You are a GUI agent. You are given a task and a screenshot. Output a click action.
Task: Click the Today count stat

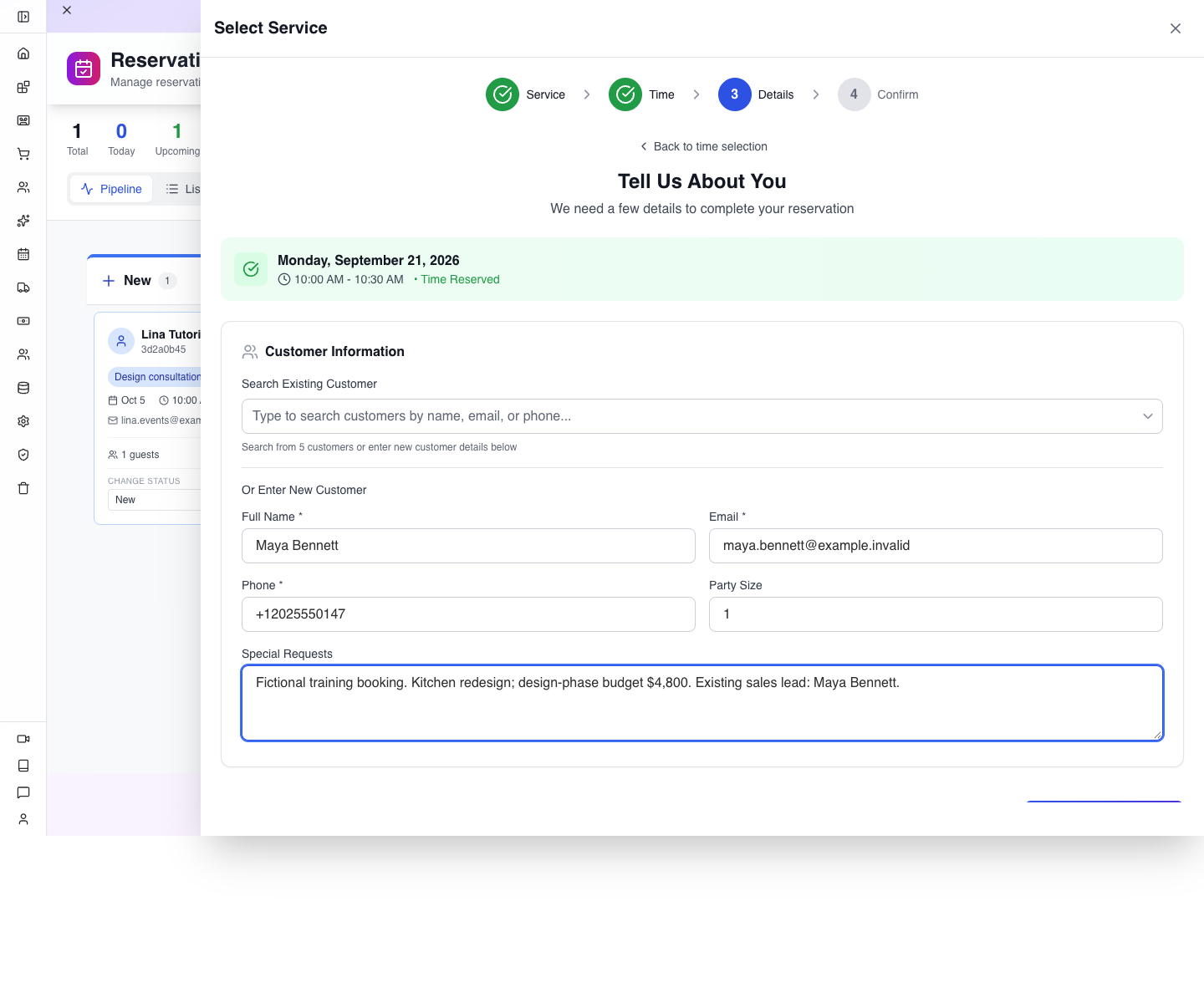click(121, 139)
